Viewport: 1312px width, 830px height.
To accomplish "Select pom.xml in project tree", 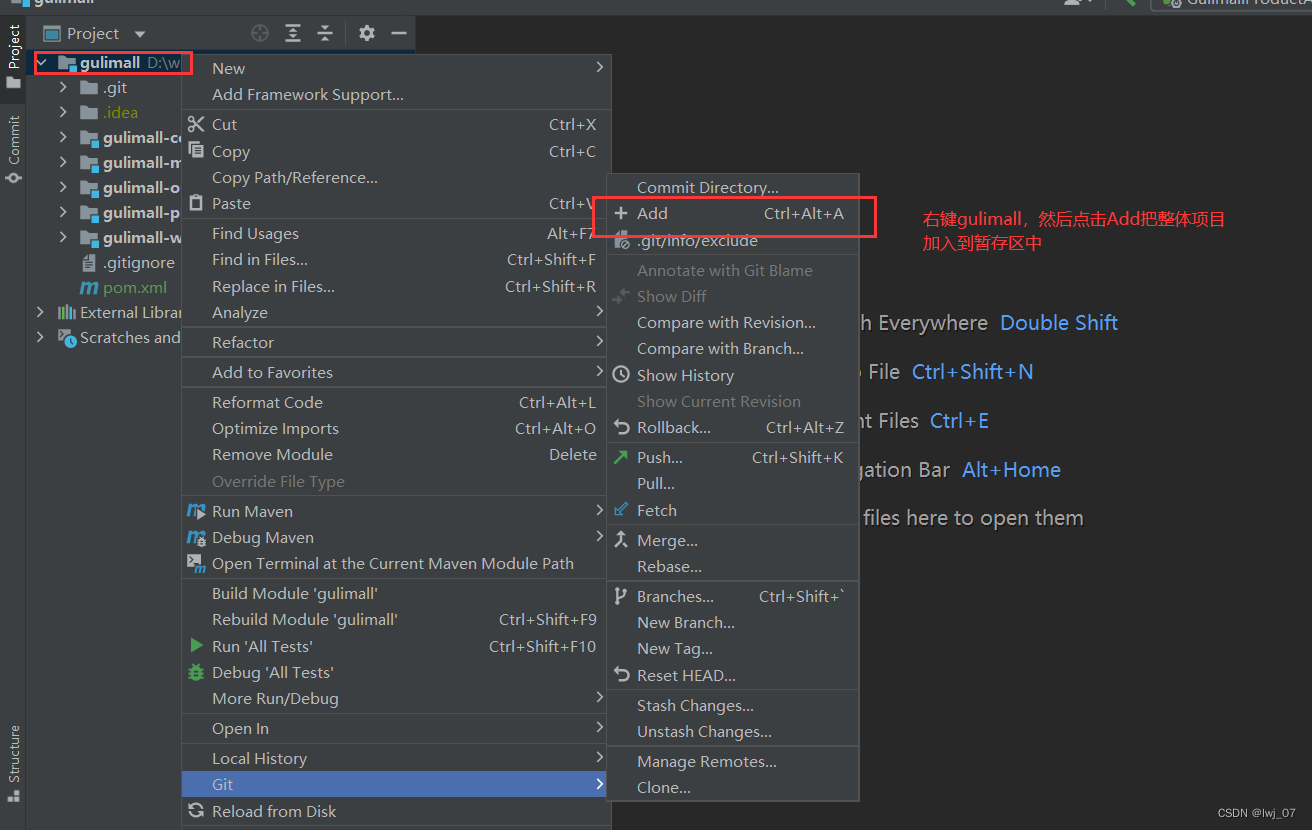I will 123,288.
